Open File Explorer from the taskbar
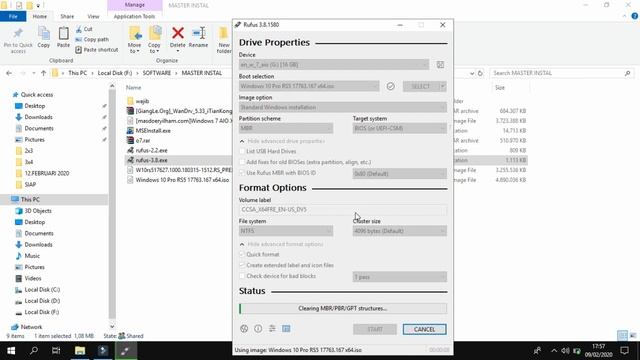This screenshot has height=360, width=640. [x=80, y=351]
